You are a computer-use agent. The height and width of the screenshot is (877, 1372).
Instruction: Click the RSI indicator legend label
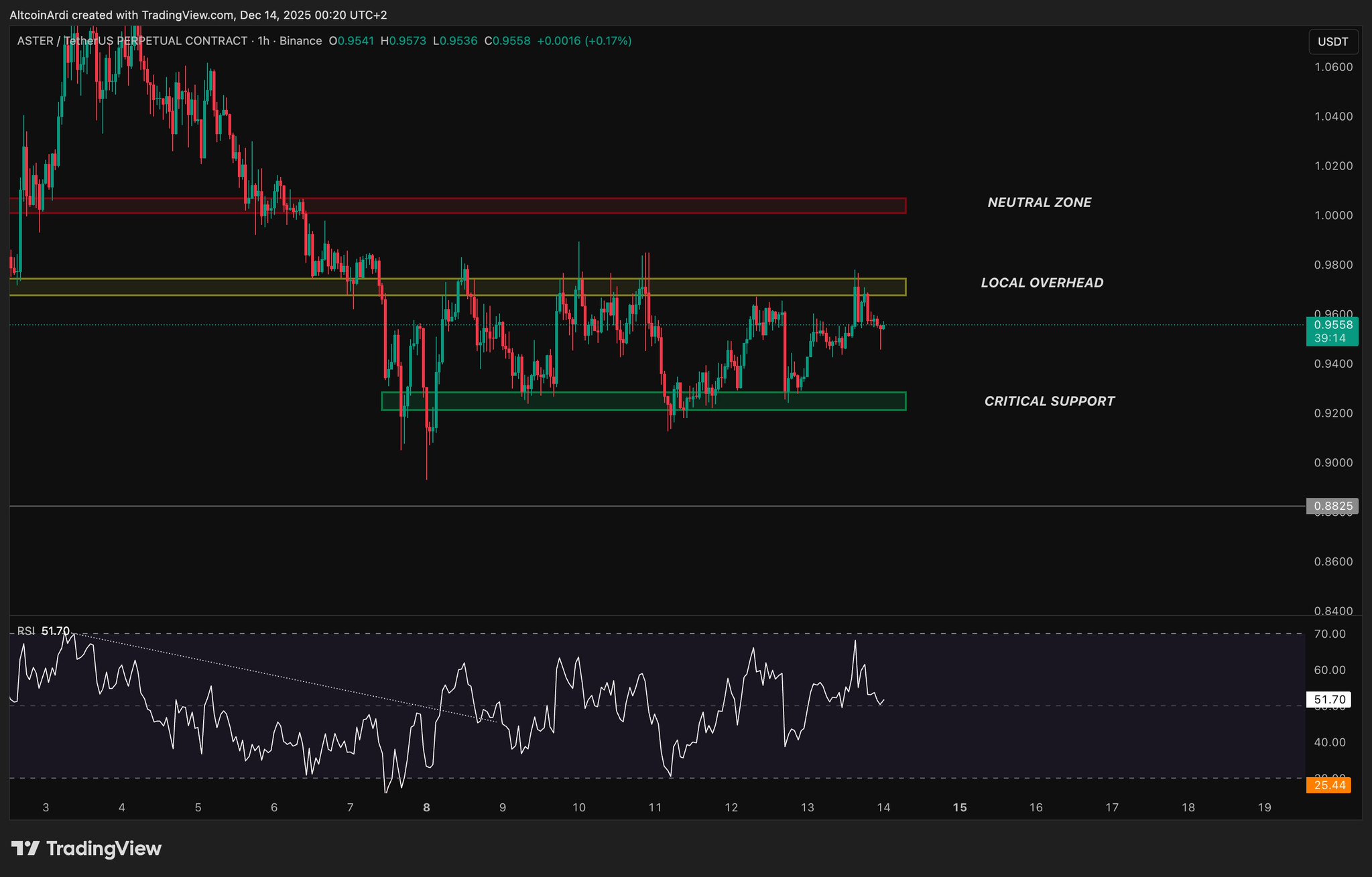point(26,631)
